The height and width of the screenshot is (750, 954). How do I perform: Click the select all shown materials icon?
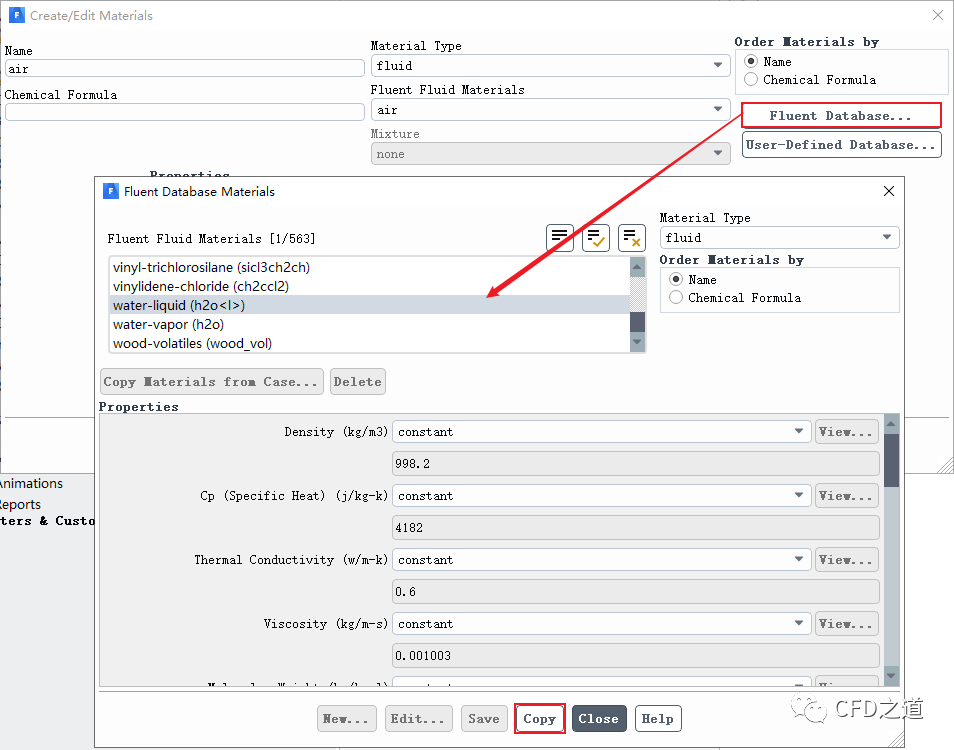596,238
